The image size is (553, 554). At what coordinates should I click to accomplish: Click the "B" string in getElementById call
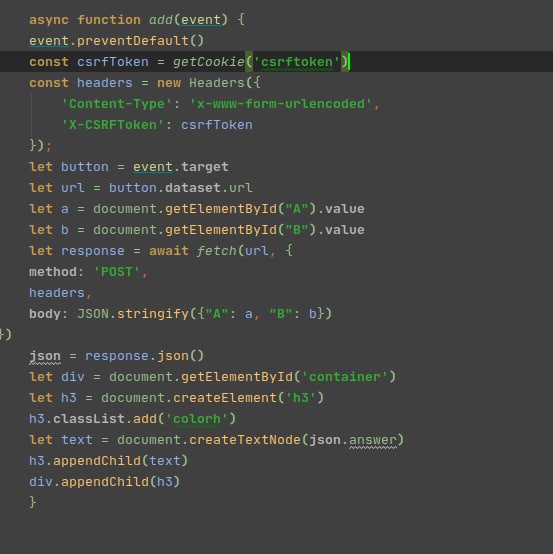point(296,230)
